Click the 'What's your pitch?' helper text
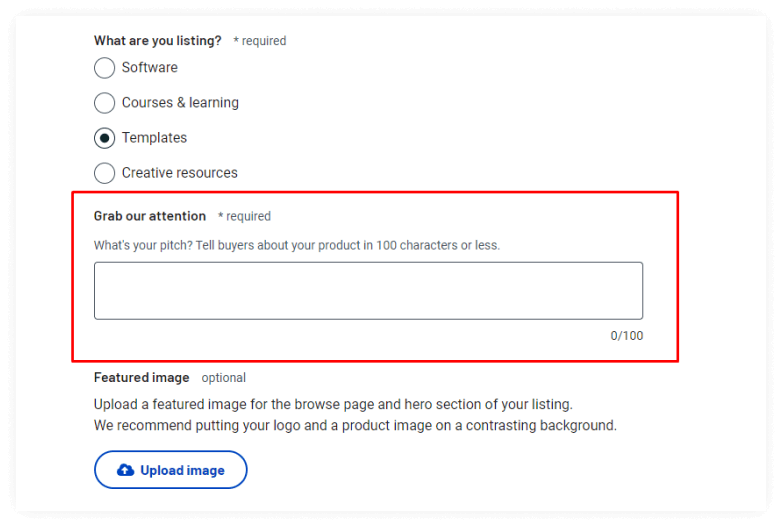 (297, 245)
